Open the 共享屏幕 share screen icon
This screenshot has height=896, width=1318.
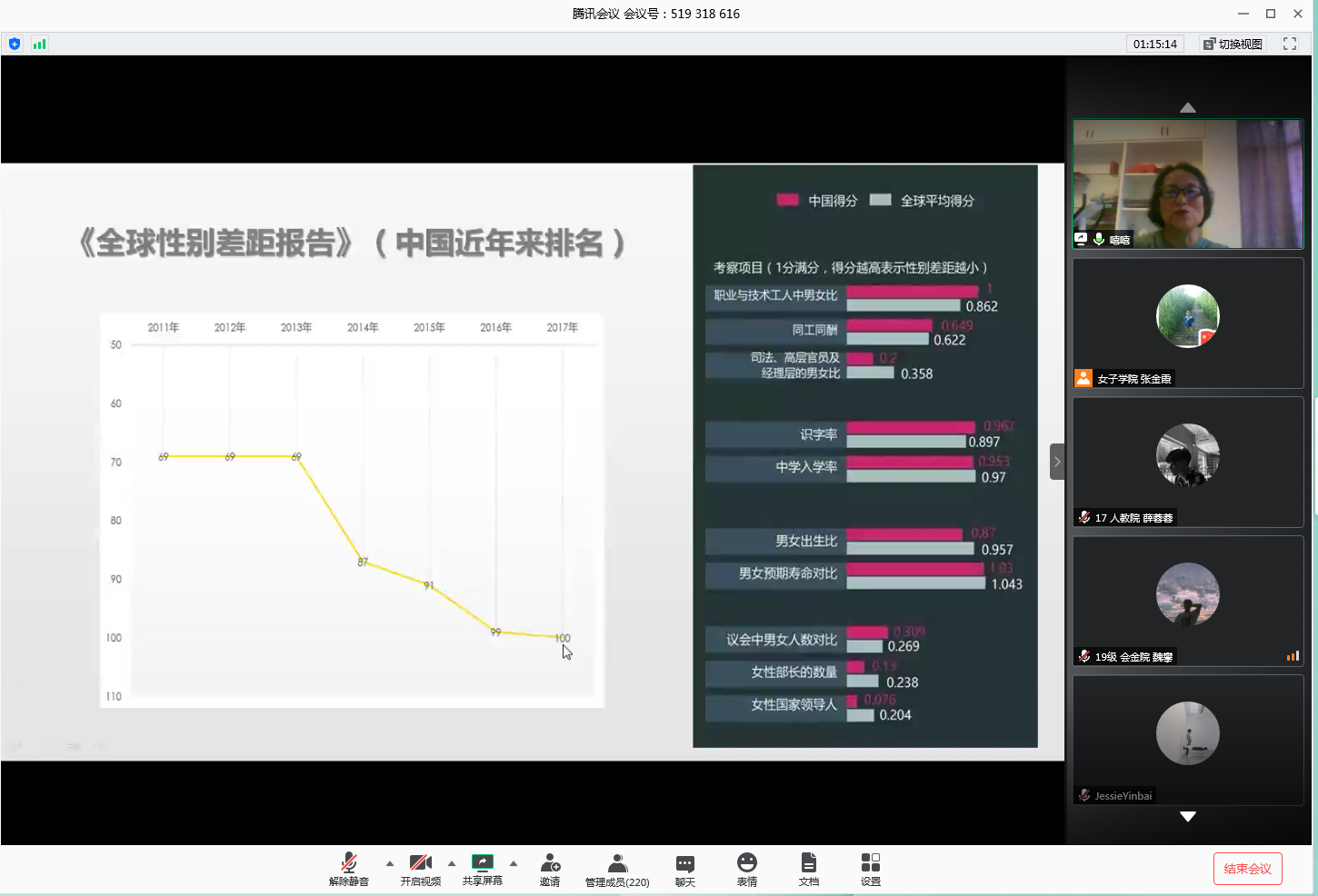click(x=482, y=863)
